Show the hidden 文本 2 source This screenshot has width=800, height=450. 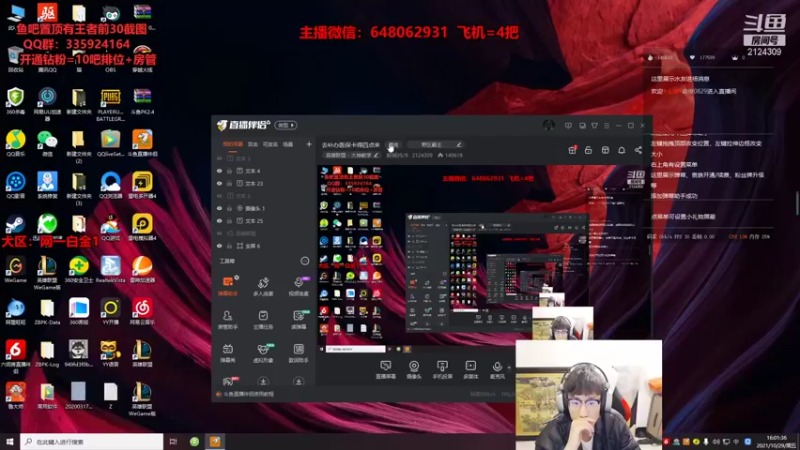click(x=219, y=196)
